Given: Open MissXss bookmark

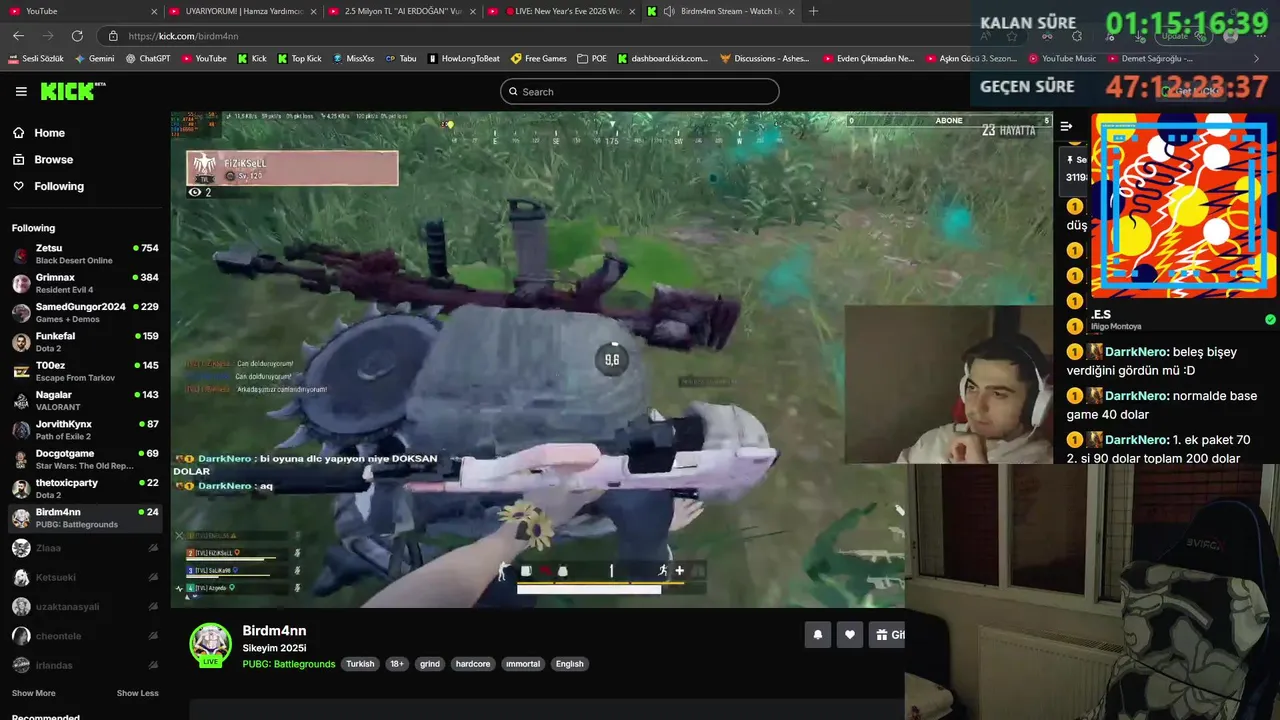Looking at the screenshot, I should (x=353, y=58).
